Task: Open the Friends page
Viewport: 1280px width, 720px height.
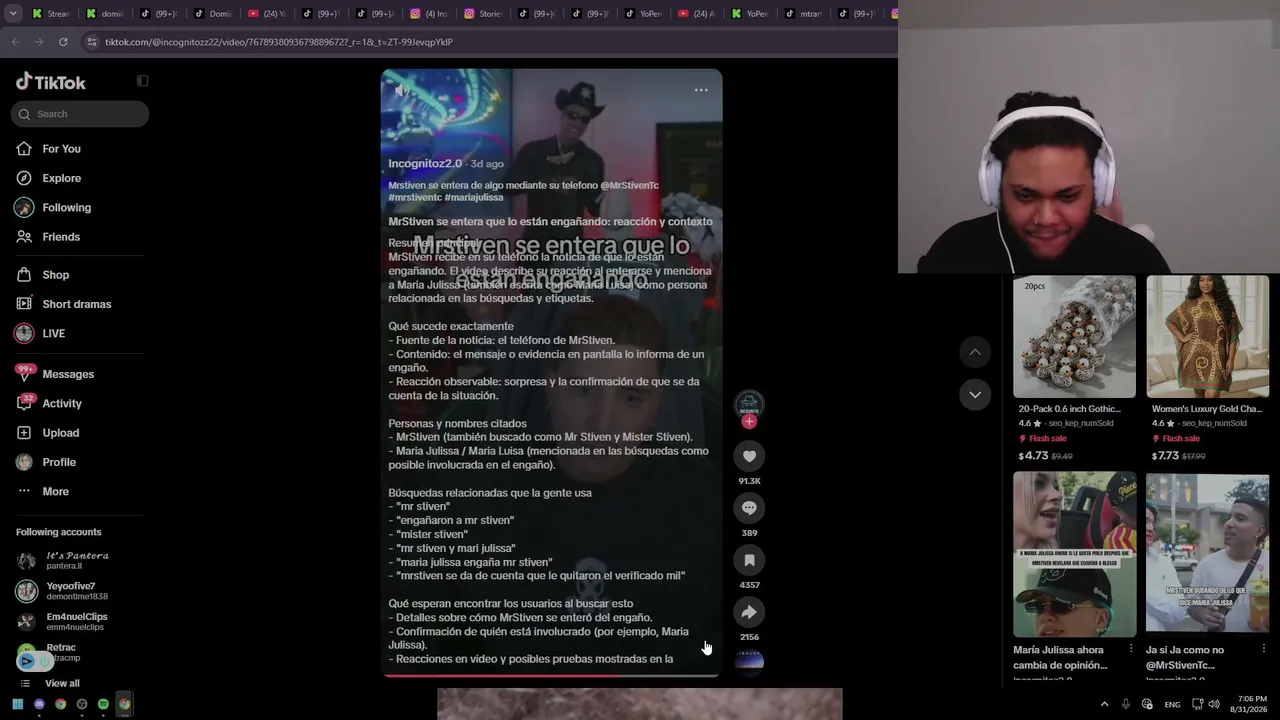Action: (x=61, y=237)
